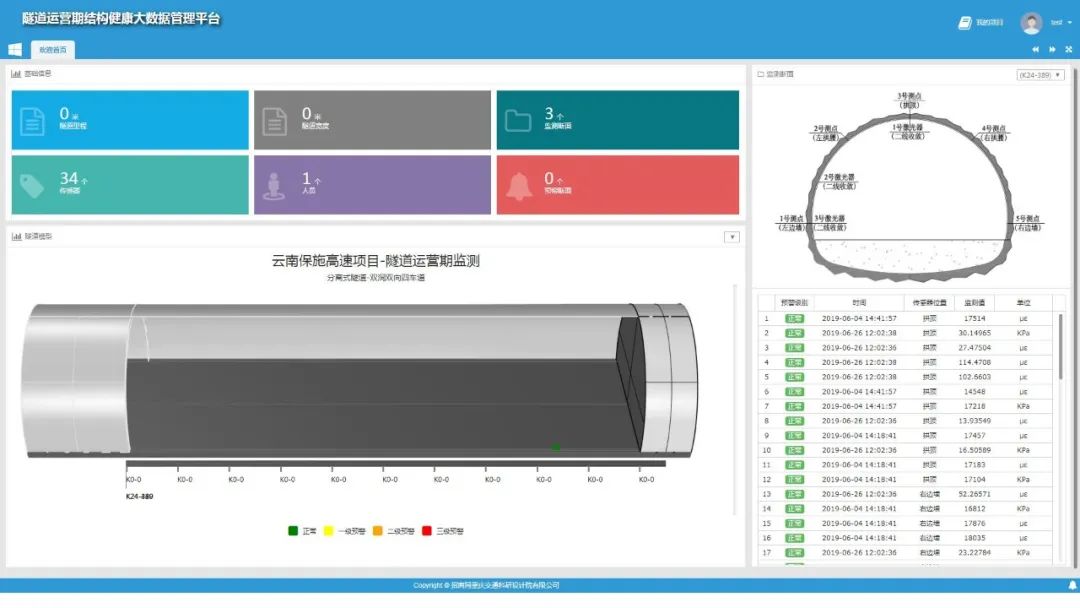Click the bell icon on the red alert tile
The width and height of the screenshot is (1080, 608).
518,185
